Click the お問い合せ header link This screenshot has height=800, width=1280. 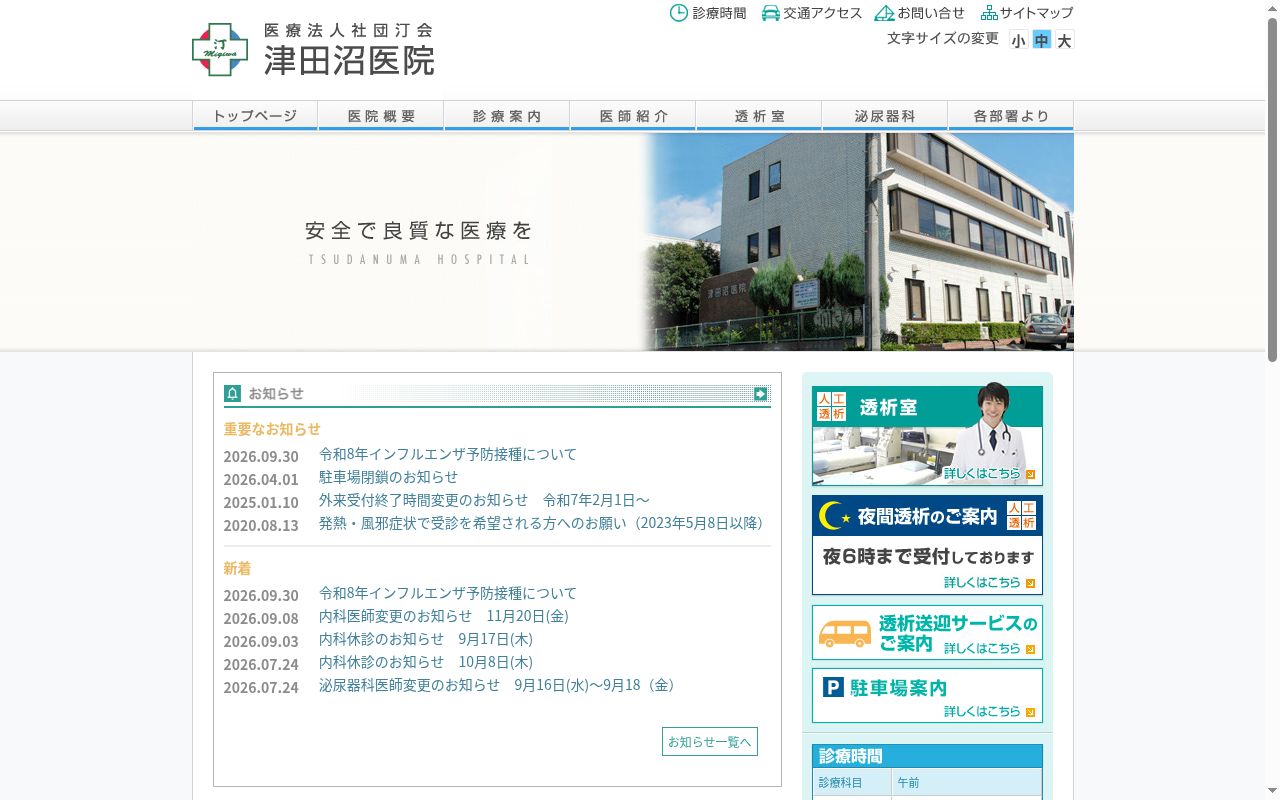click(931, 13)
